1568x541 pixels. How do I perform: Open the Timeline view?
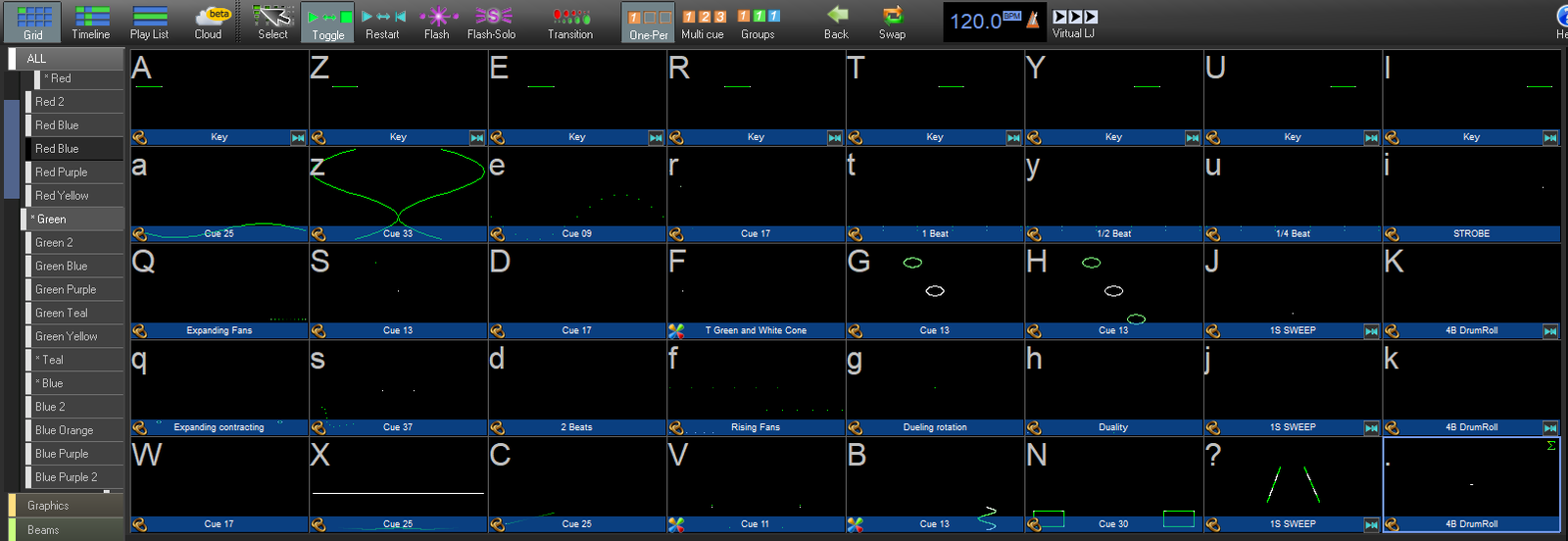tap(90, 22)
